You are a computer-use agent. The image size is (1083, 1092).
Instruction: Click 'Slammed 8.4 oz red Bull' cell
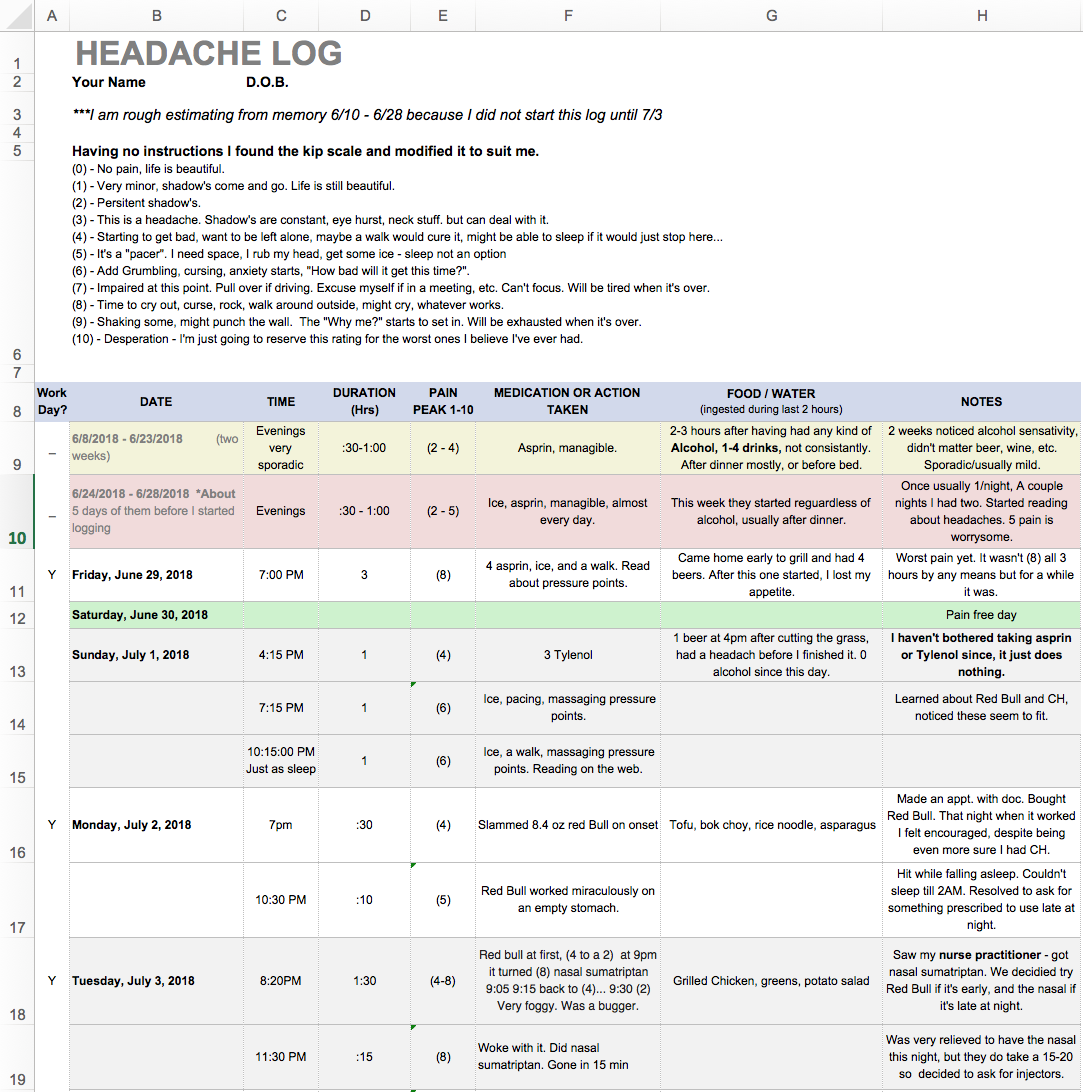coord(568,825)
